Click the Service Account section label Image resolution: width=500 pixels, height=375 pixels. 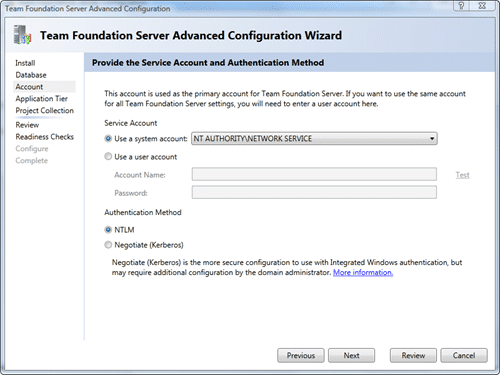[x=131, y=123]
